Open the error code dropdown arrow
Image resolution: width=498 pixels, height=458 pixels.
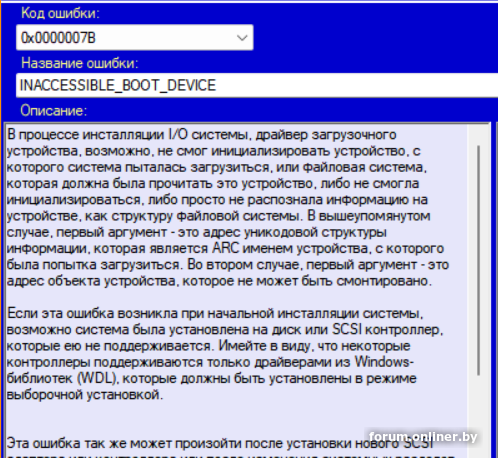[242, 38]
